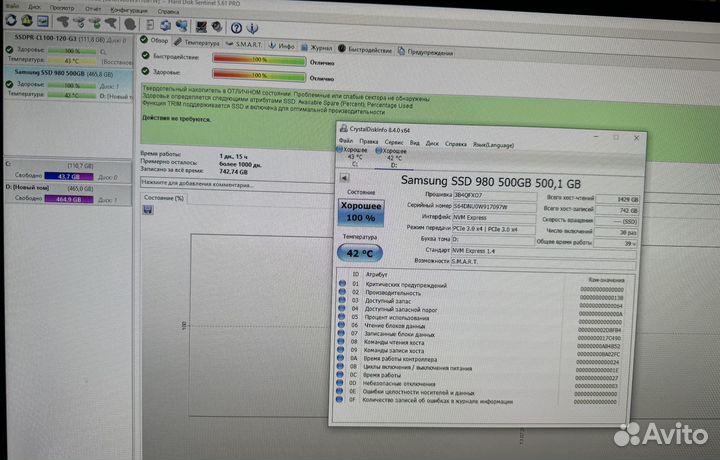The width and height of the screenshot is (720, 460).
Task: Switch to the Инфо tab
Action: (x=281, y=46)
